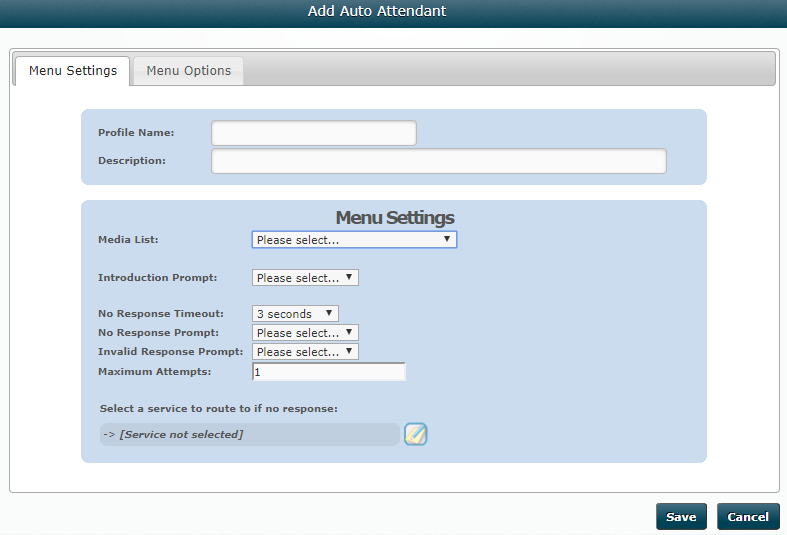This screenshot has height=535, width=787.
Task: Click the No Response Timeout label
Action: [x=161, y=314]
